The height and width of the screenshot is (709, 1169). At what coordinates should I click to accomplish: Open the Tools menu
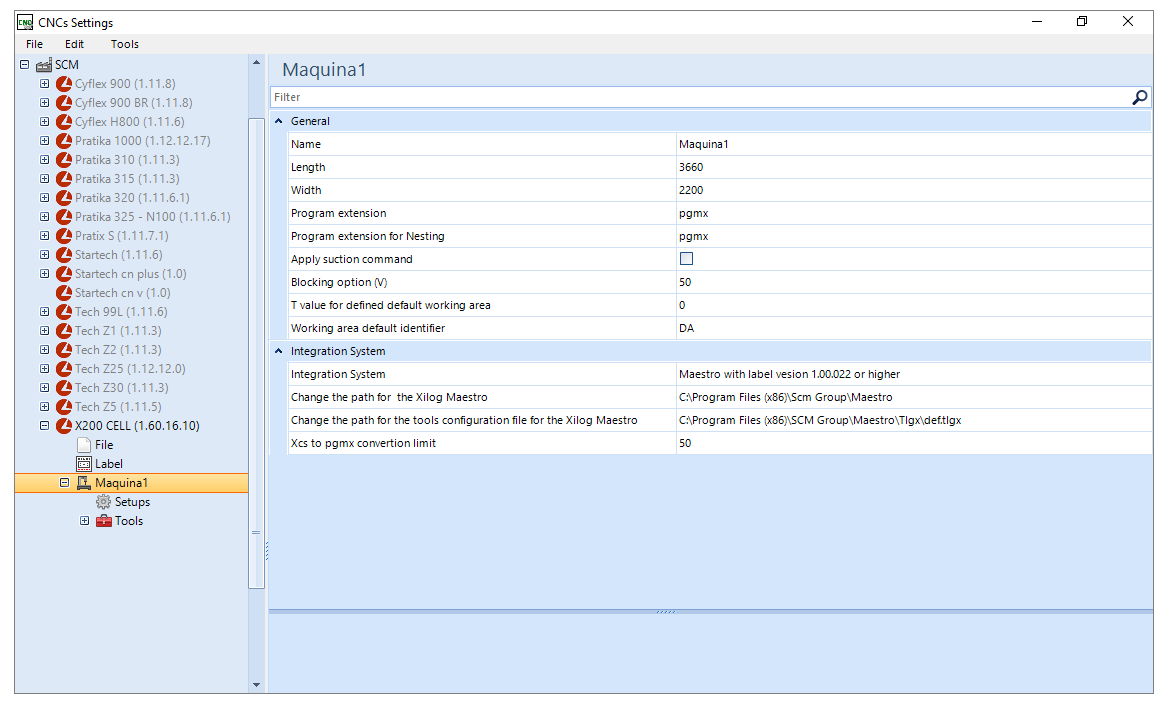pos(125,44)
